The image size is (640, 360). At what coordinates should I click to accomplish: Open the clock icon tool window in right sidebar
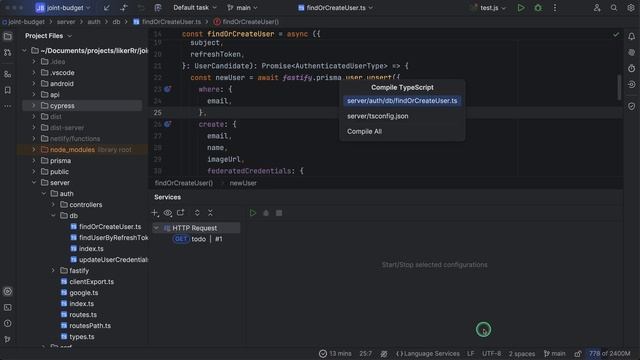(x=631, y=68)
